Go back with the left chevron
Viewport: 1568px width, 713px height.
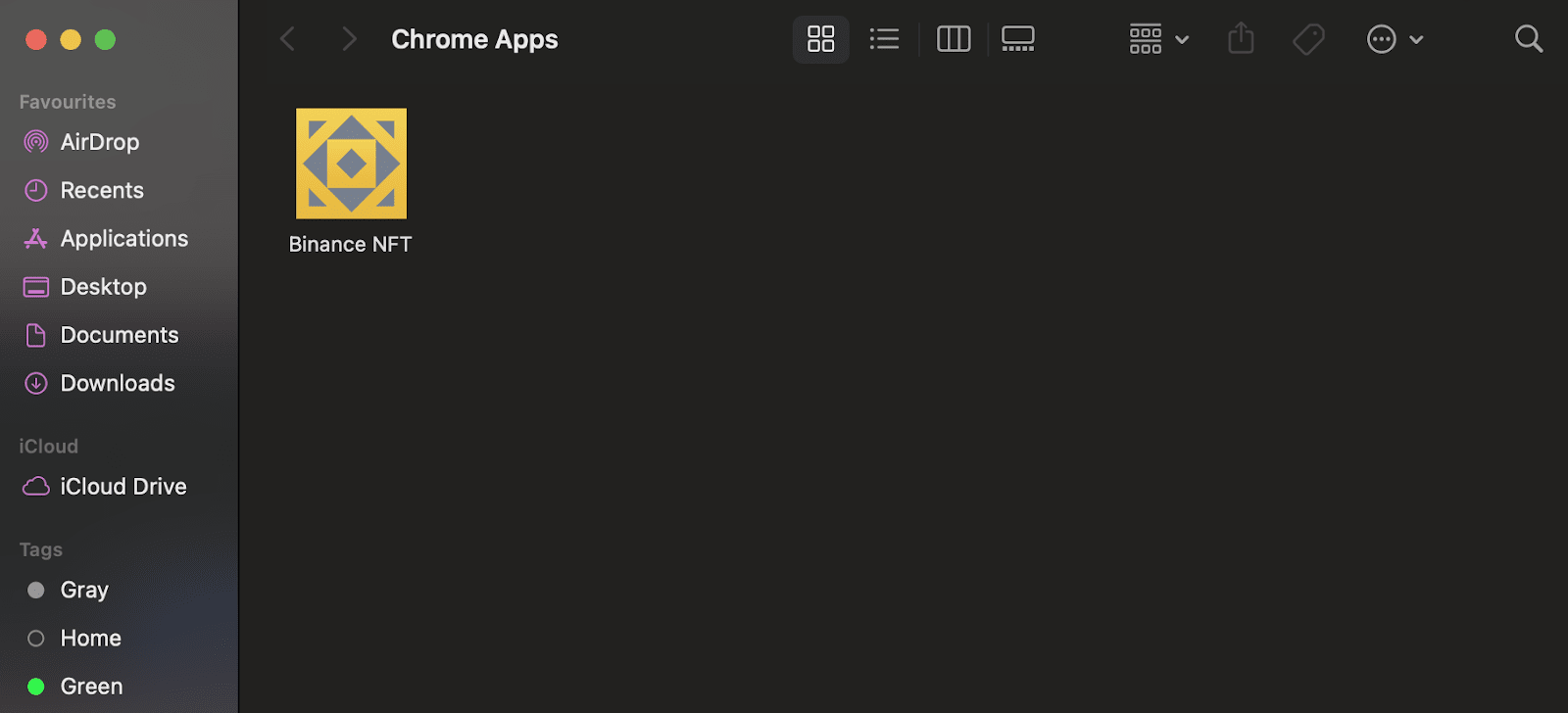pos(287,39)
